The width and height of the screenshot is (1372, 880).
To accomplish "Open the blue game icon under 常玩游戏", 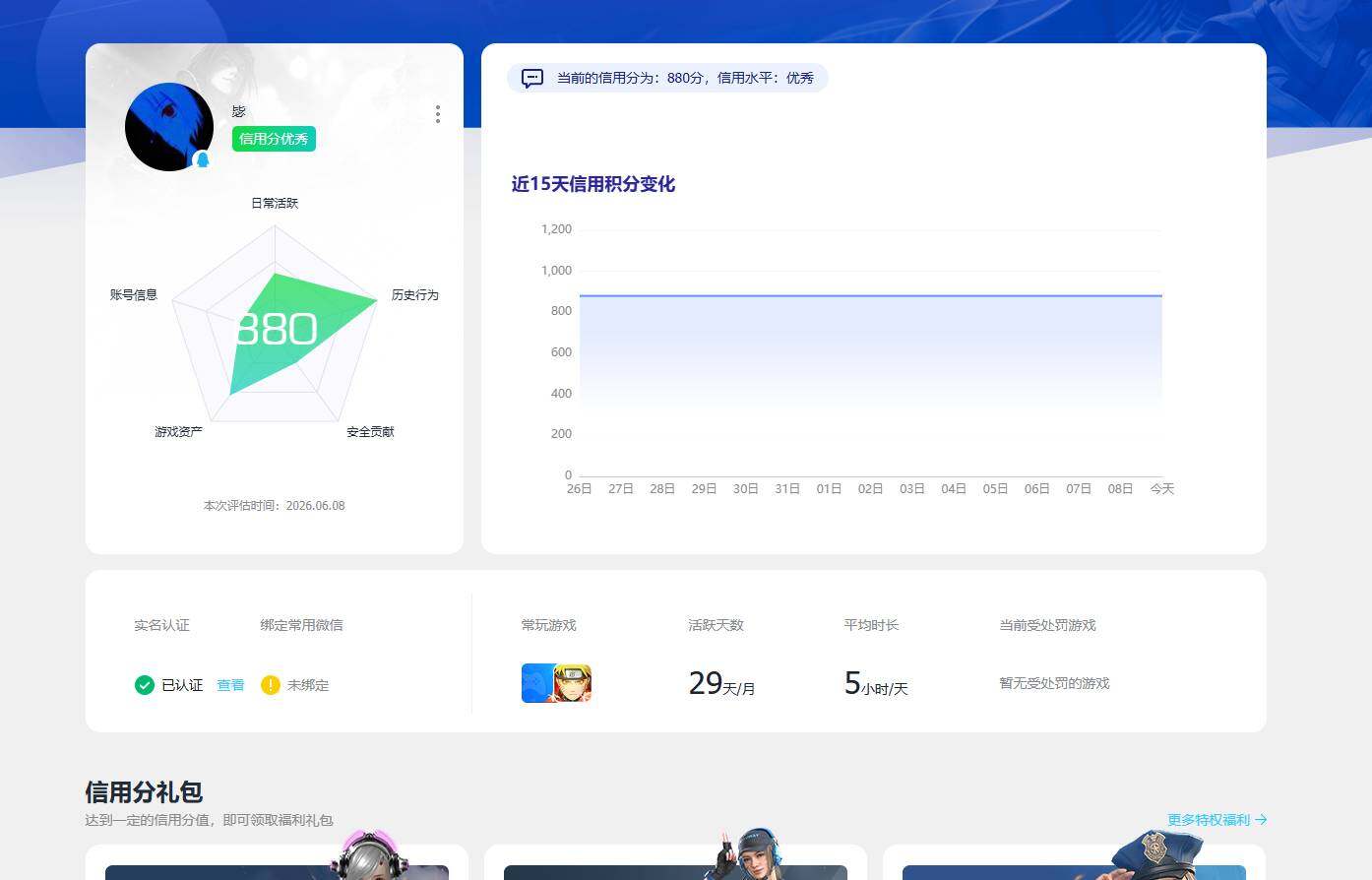I will coord(537,683).
